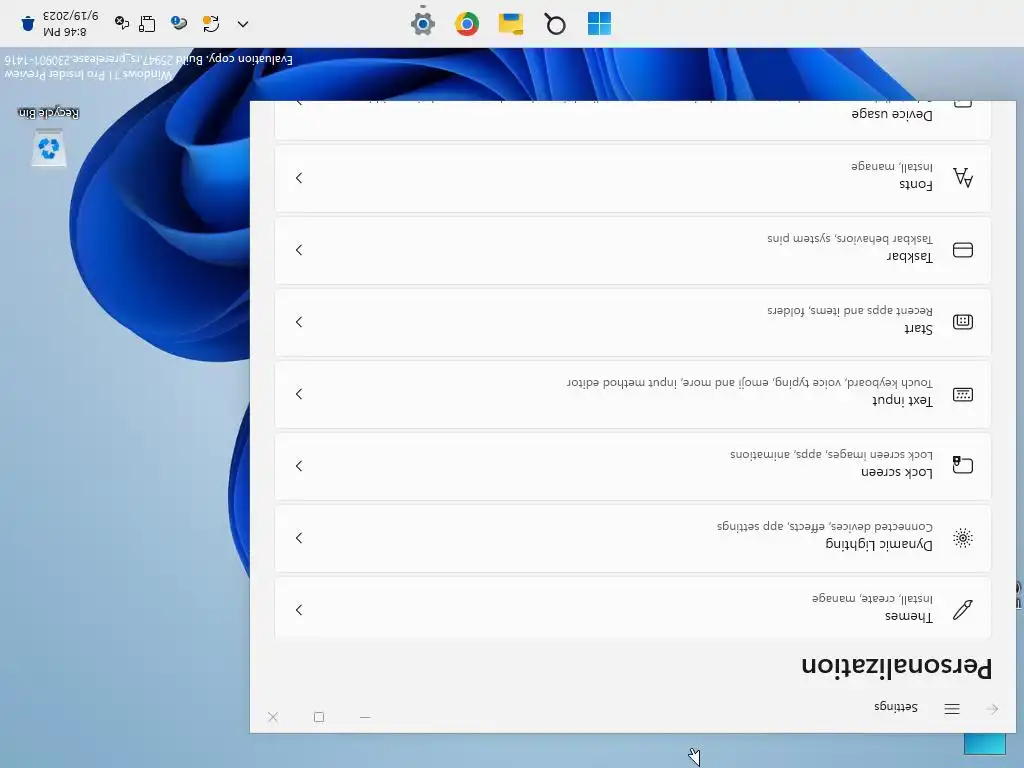Screen dimensions: 1024x768
Task: Expand the Start row chevron
Action: 299,322
